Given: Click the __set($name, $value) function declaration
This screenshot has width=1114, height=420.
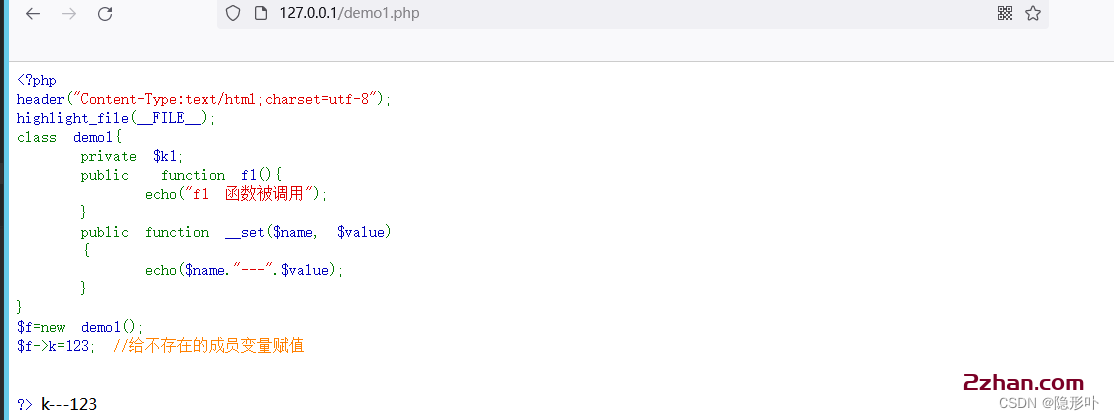Looking at the screenshot, I should pos(267,232).
